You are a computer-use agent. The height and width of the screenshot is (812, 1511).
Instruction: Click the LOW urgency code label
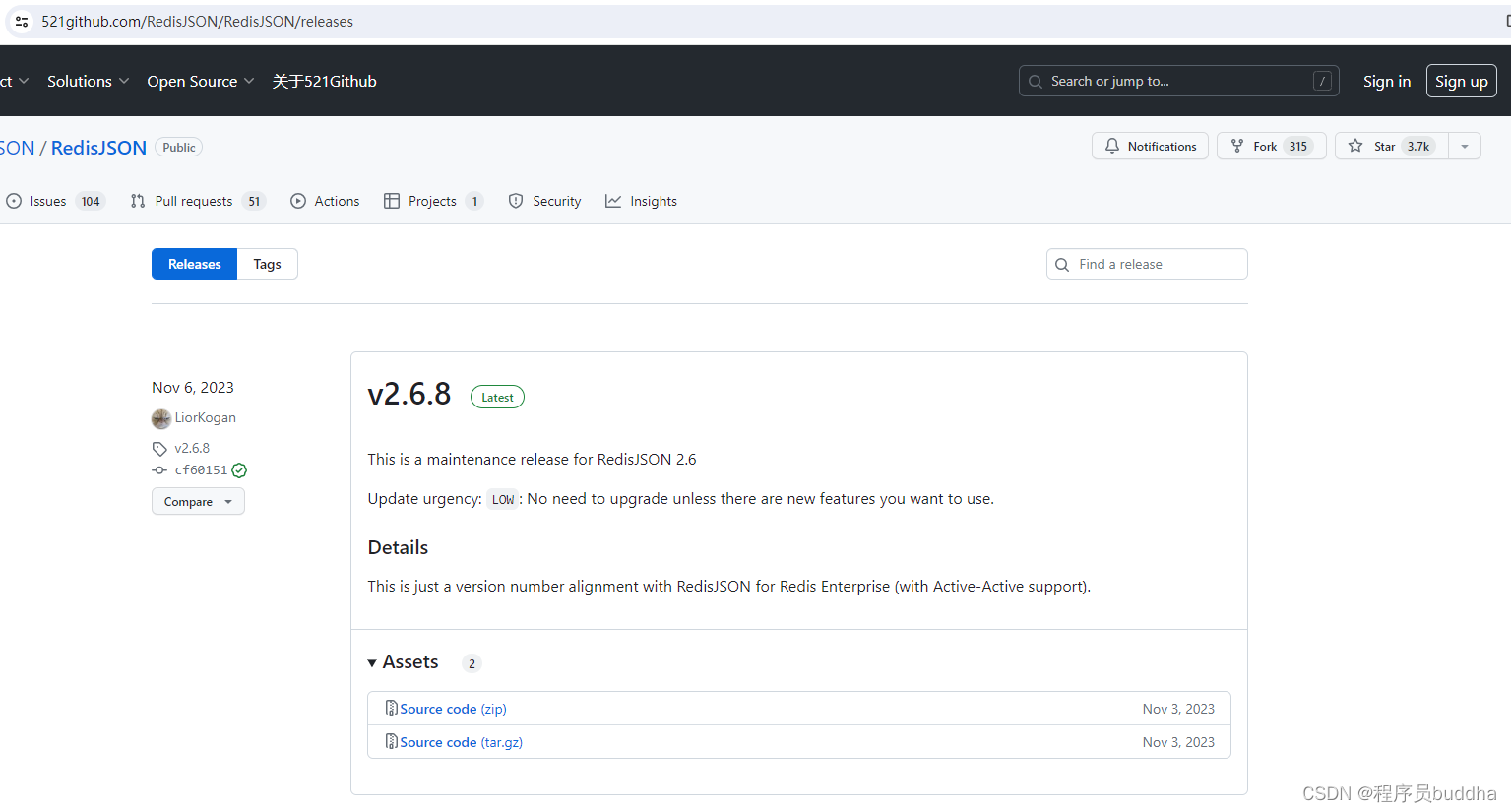tap(503, 499)
